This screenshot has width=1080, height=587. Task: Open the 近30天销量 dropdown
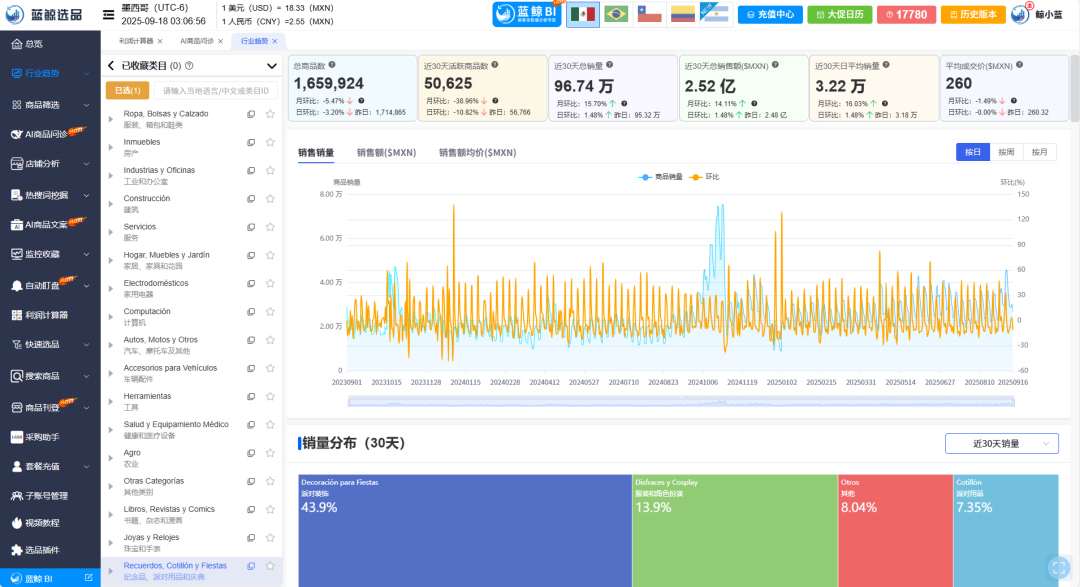(1001, 443)
